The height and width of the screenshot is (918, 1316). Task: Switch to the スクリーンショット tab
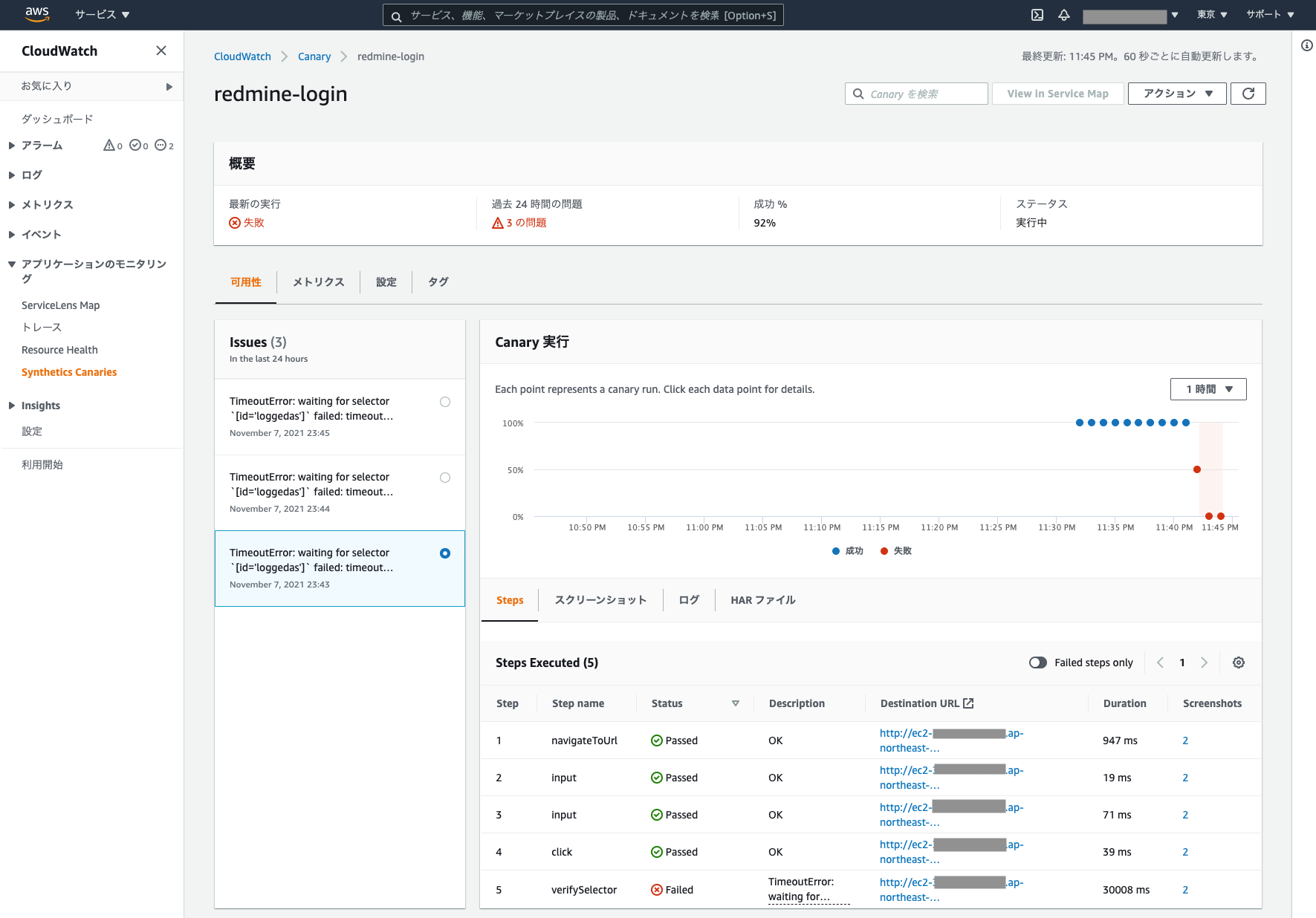coord(600,600)
